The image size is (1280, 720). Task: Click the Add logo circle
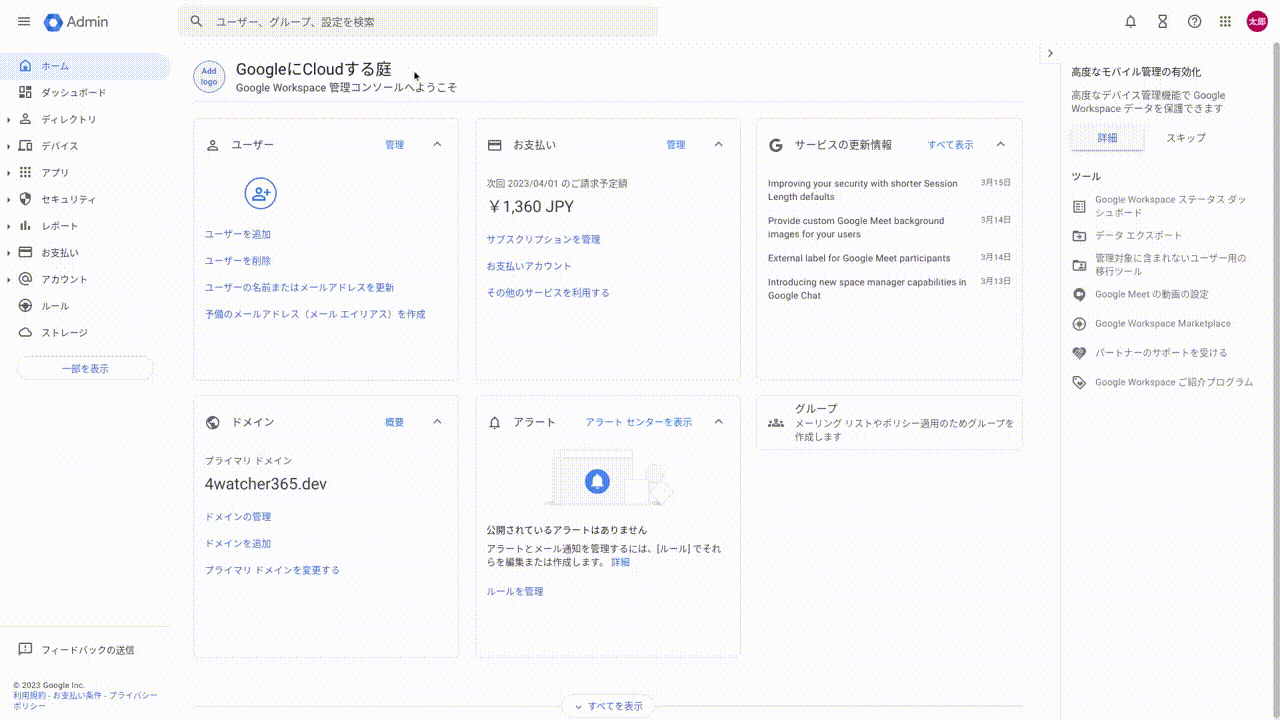pyautogui.click(x=209, y=76)
